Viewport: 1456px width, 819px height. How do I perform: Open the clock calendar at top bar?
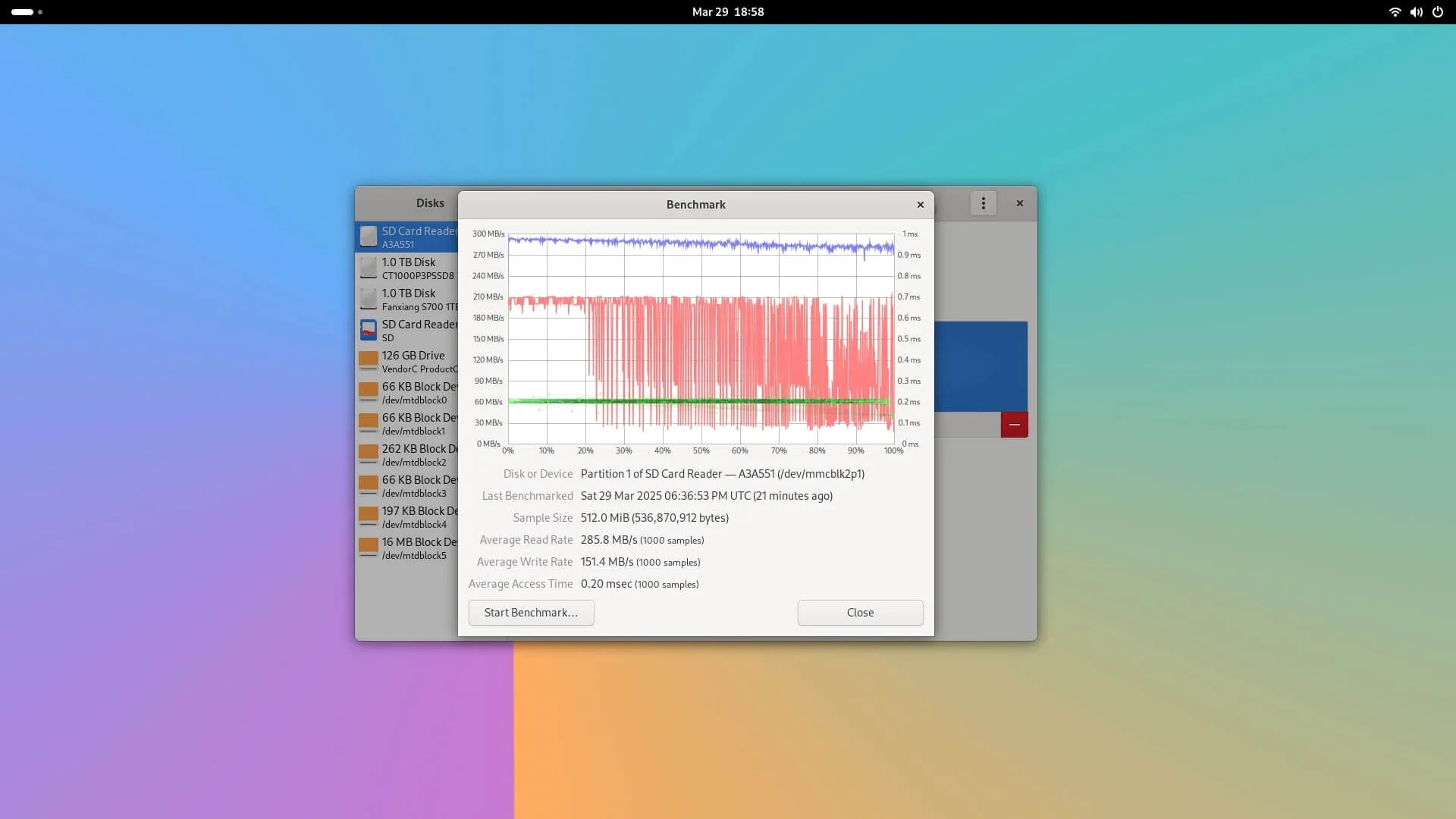click(727, 12)
